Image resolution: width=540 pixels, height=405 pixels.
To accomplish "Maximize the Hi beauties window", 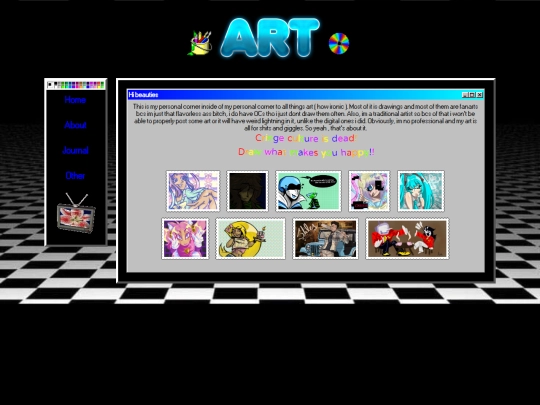I will click(472, 95).
